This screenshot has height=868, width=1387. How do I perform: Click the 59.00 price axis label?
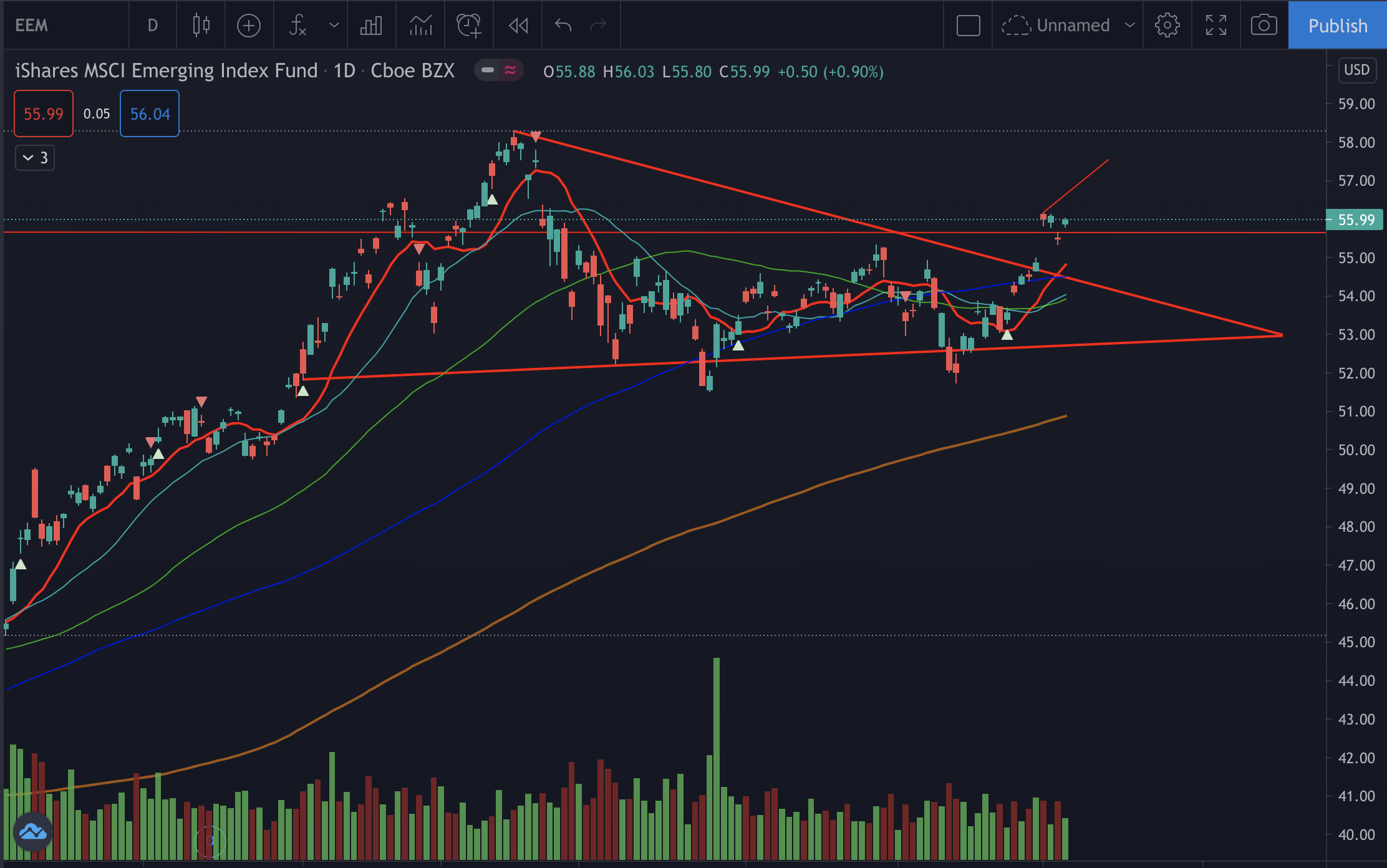coord(1356,104)
